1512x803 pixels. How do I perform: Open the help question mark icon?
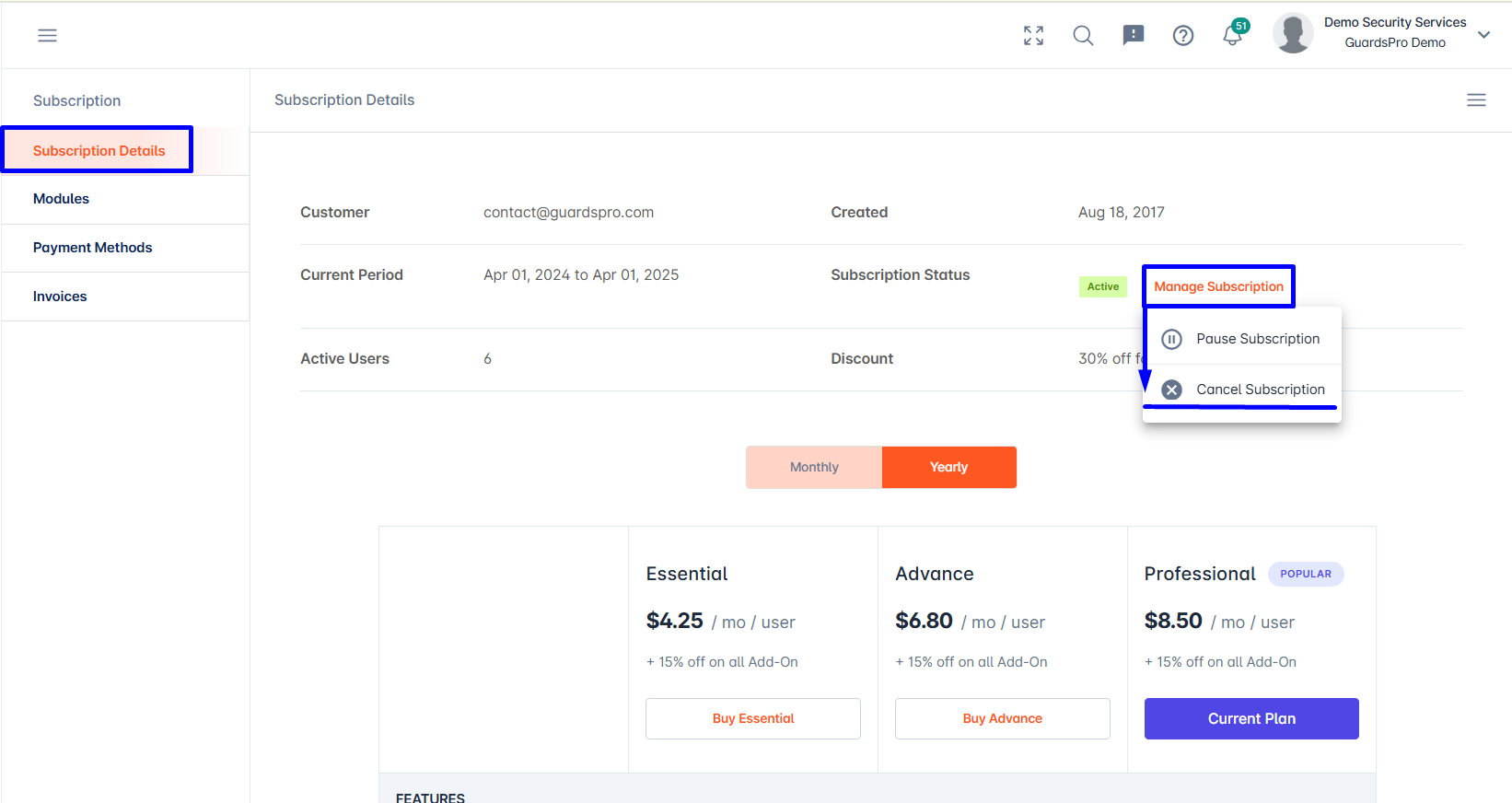pos(1182,35)
